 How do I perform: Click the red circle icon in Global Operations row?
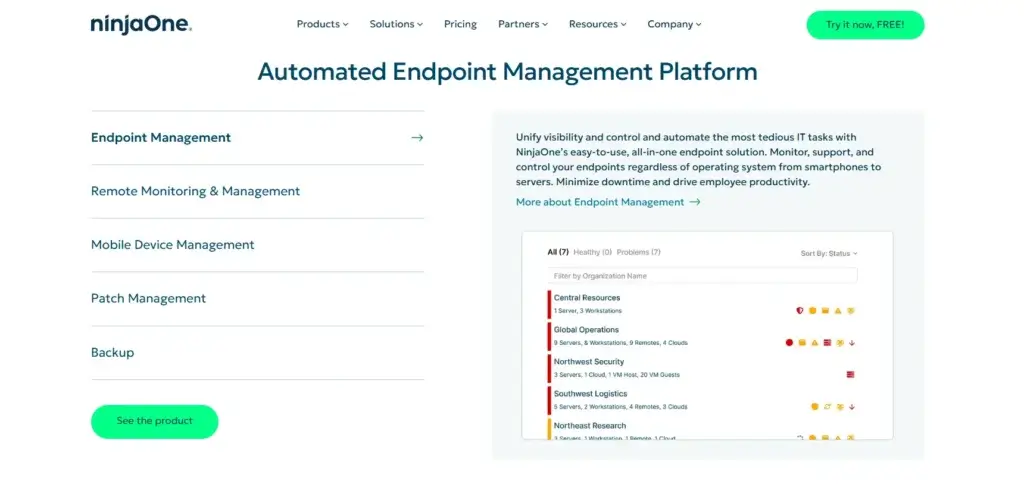[x=789, y=342]
